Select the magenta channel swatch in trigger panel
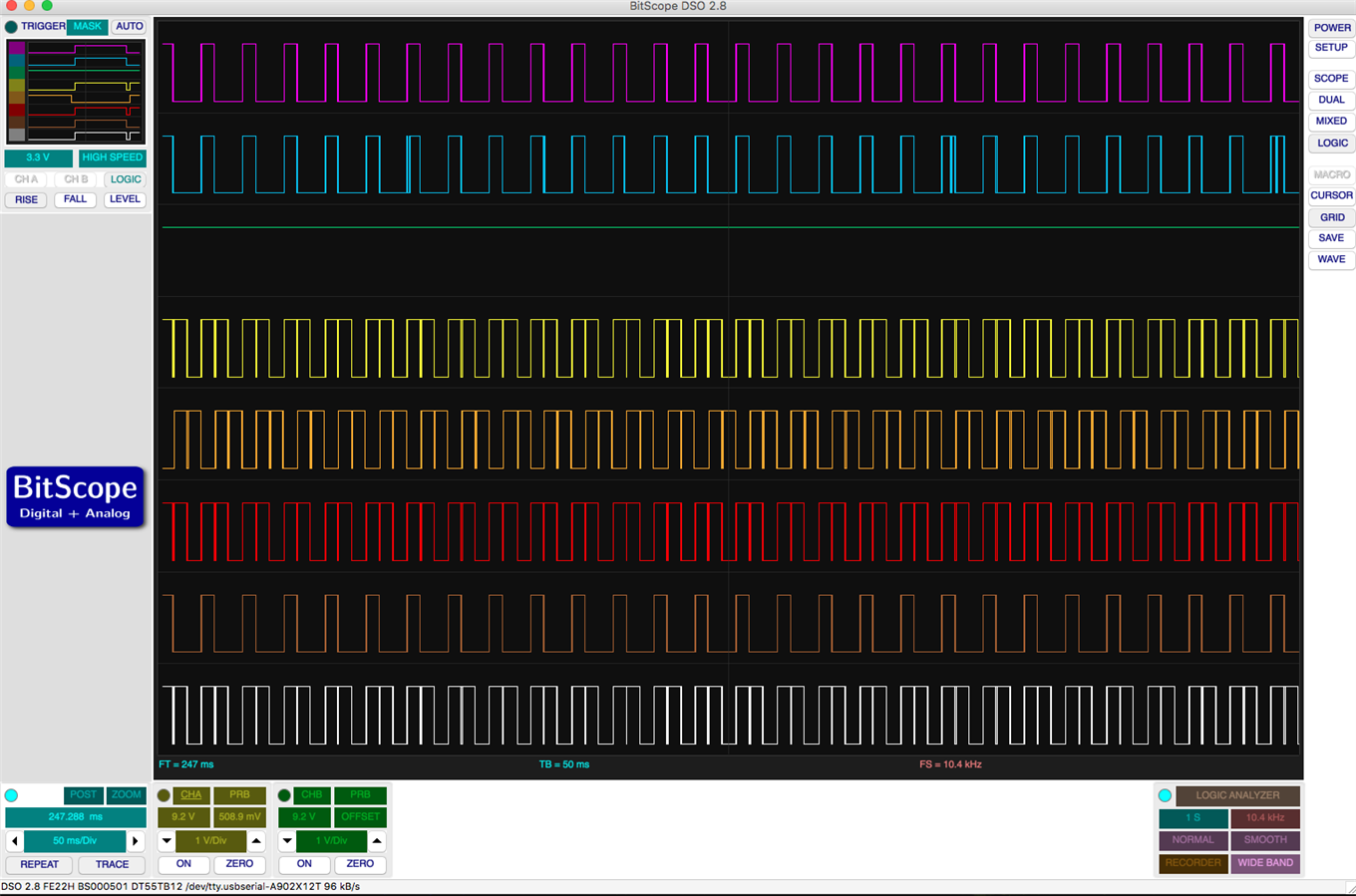Viewport: 1356px width, 896px height. click(x=17, y=48)
